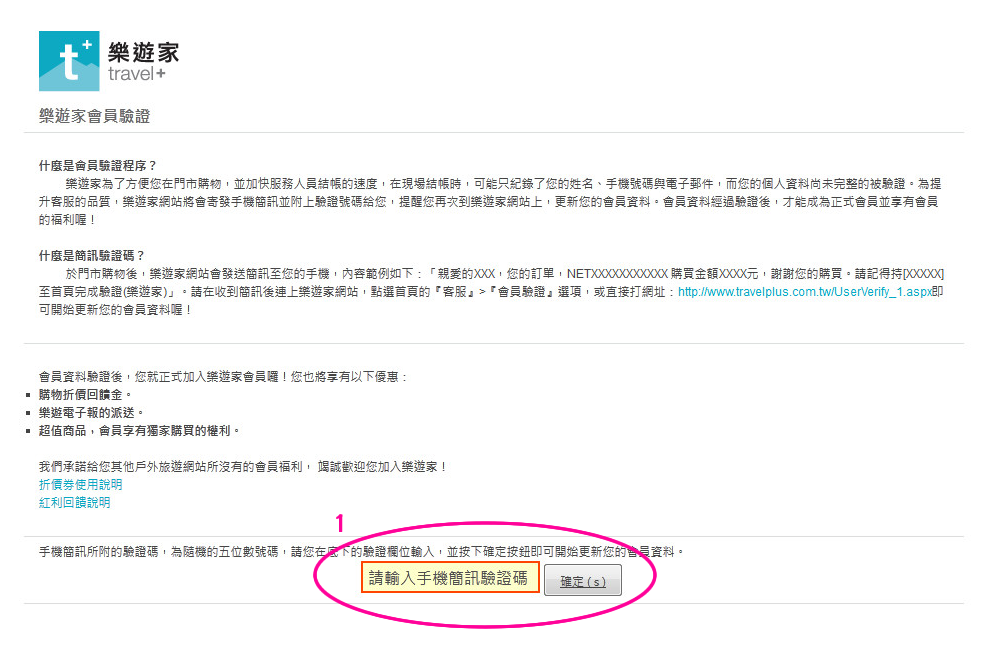Click the 什麼是簡訊驗證碼？ heading
Screen dimensions: 1000x650
tap(92, 256)
